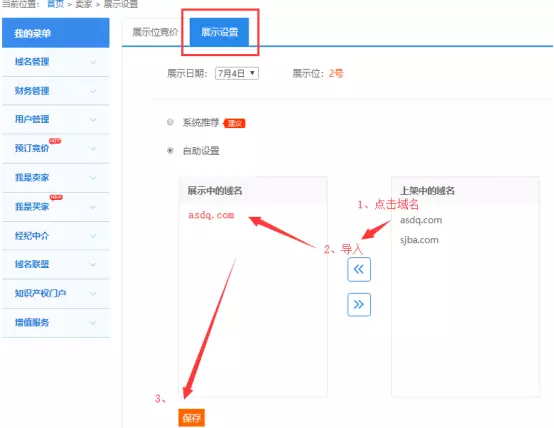Select the 系统推荐 radio option
Viewport: 554px width, 428px height.
point(170,122)
